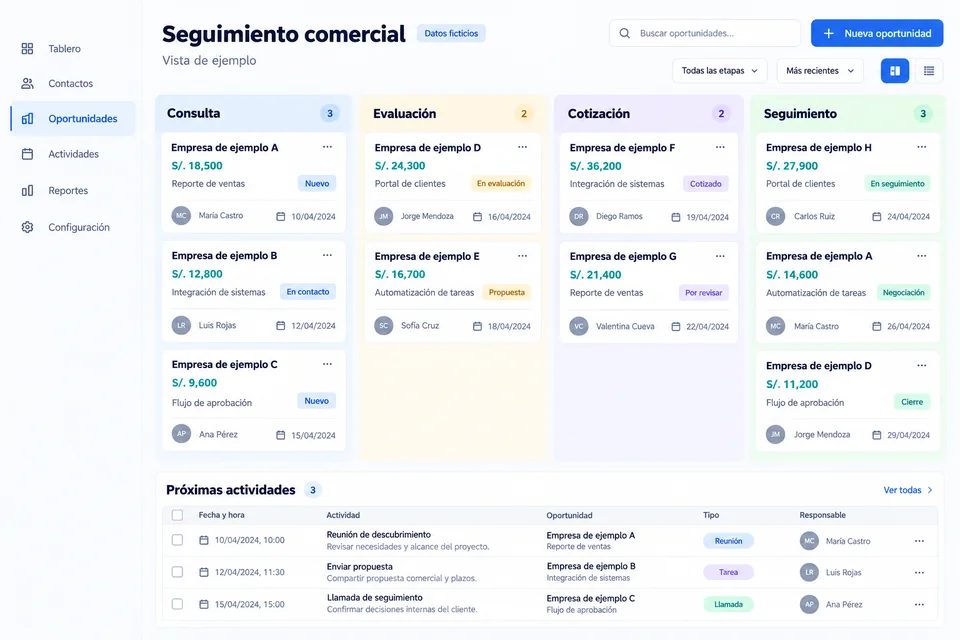Click Nueva oportunidad button
This screenshot has height=640, width=960.
coord(877,33)
